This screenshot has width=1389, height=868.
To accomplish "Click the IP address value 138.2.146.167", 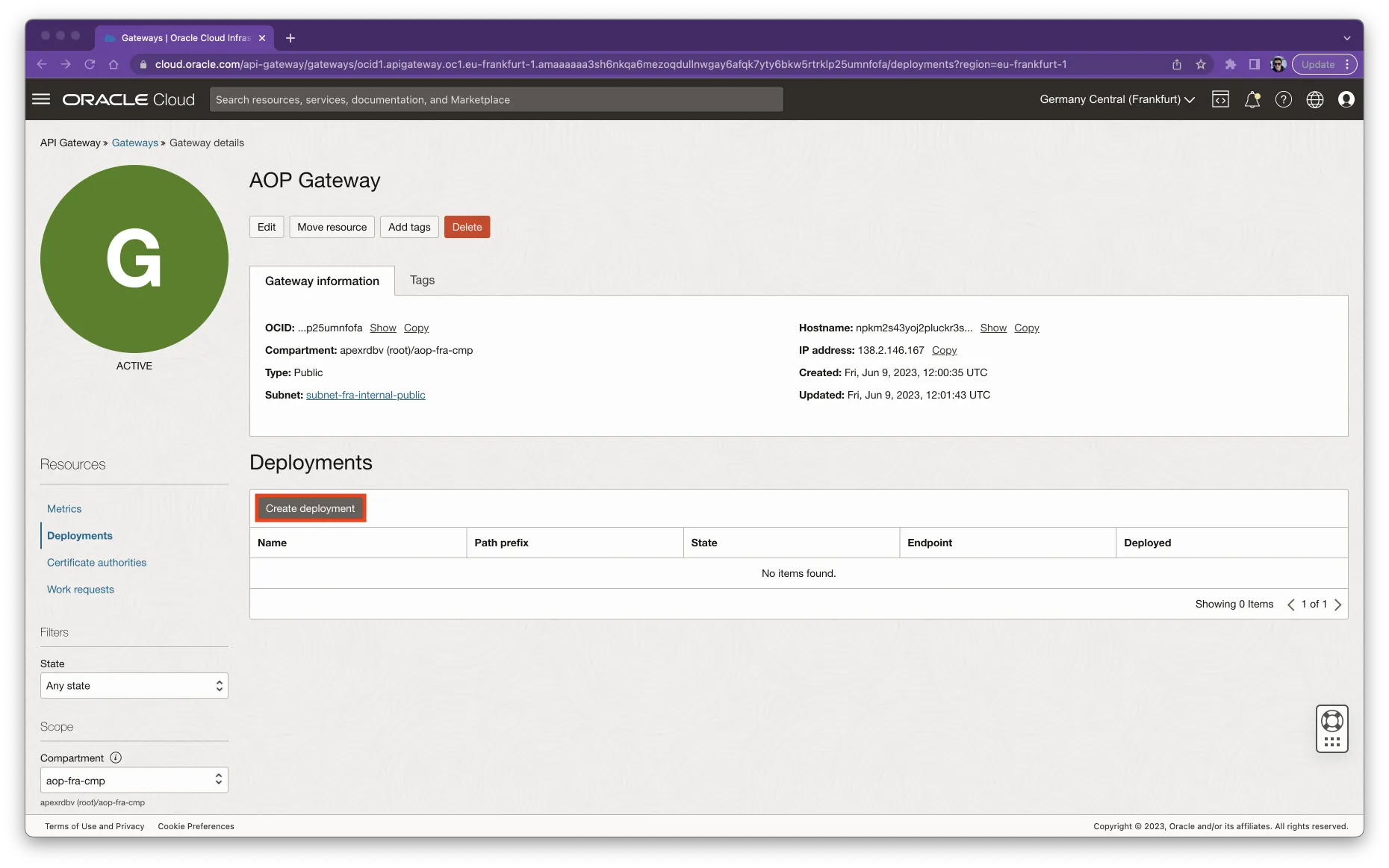I will pyautogui.click(x=891, y=351).
